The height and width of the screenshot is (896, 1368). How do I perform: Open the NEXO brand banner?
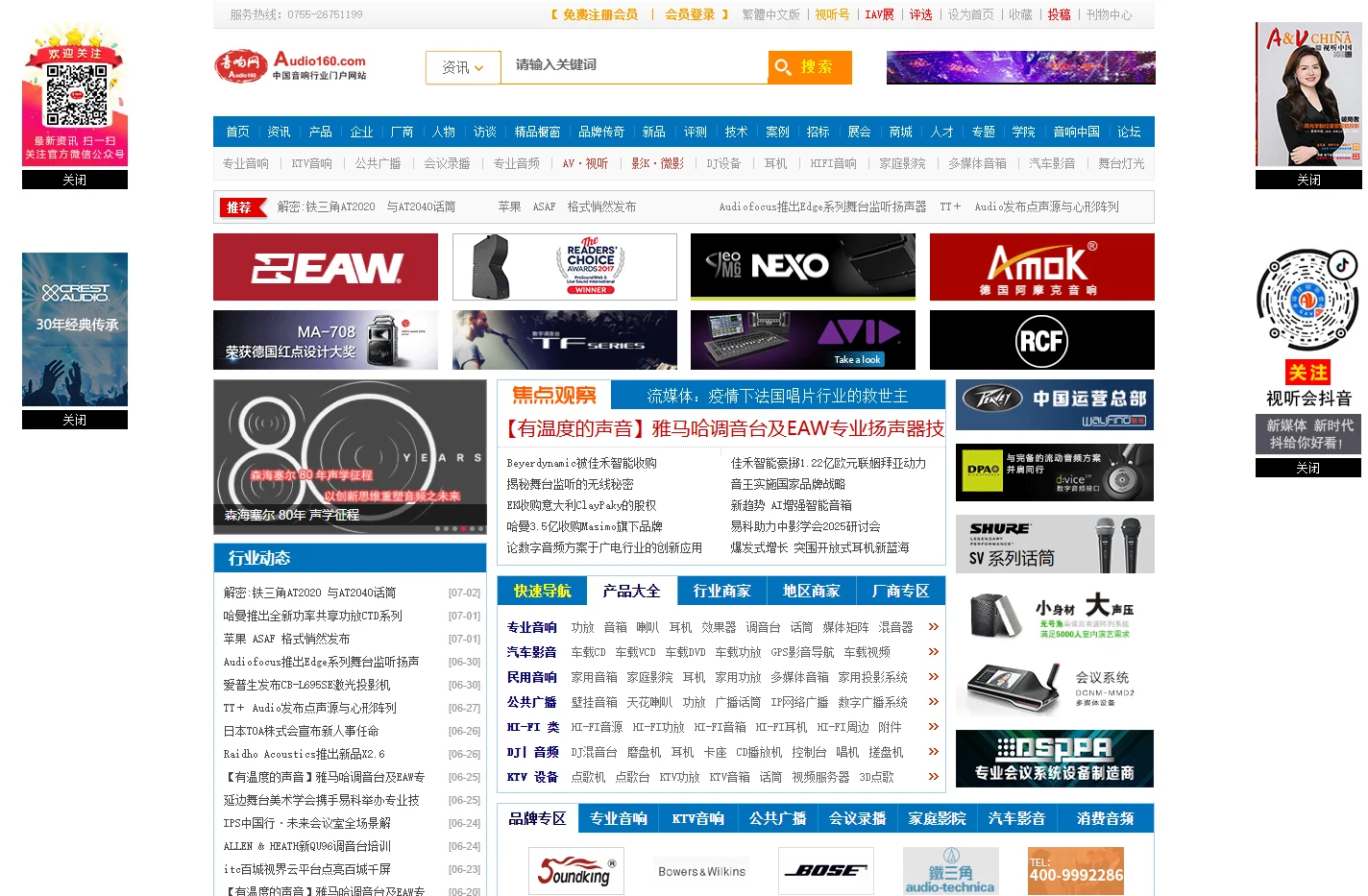click(x=803, y=267)
